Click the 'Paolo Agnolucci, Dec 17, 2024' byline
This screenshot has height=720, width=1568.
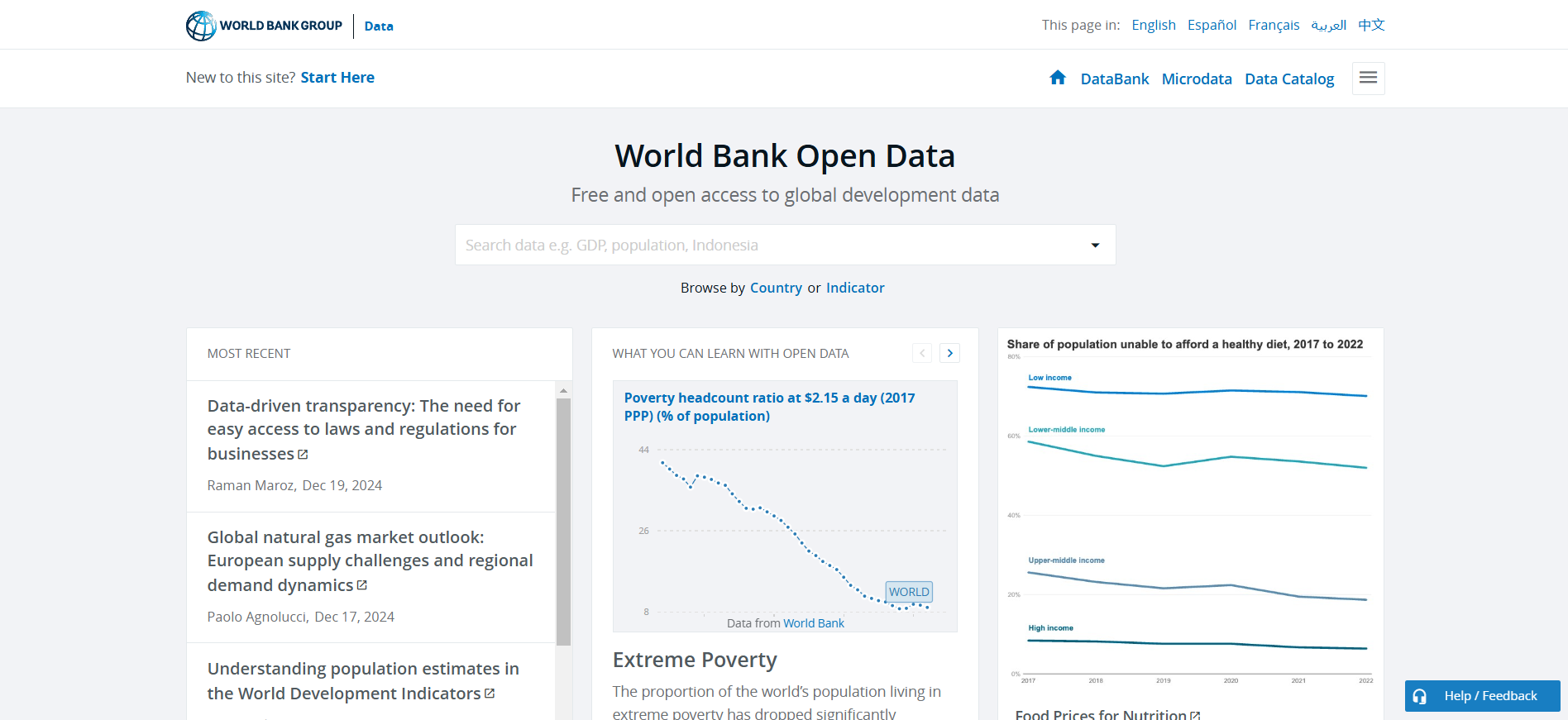300,617
